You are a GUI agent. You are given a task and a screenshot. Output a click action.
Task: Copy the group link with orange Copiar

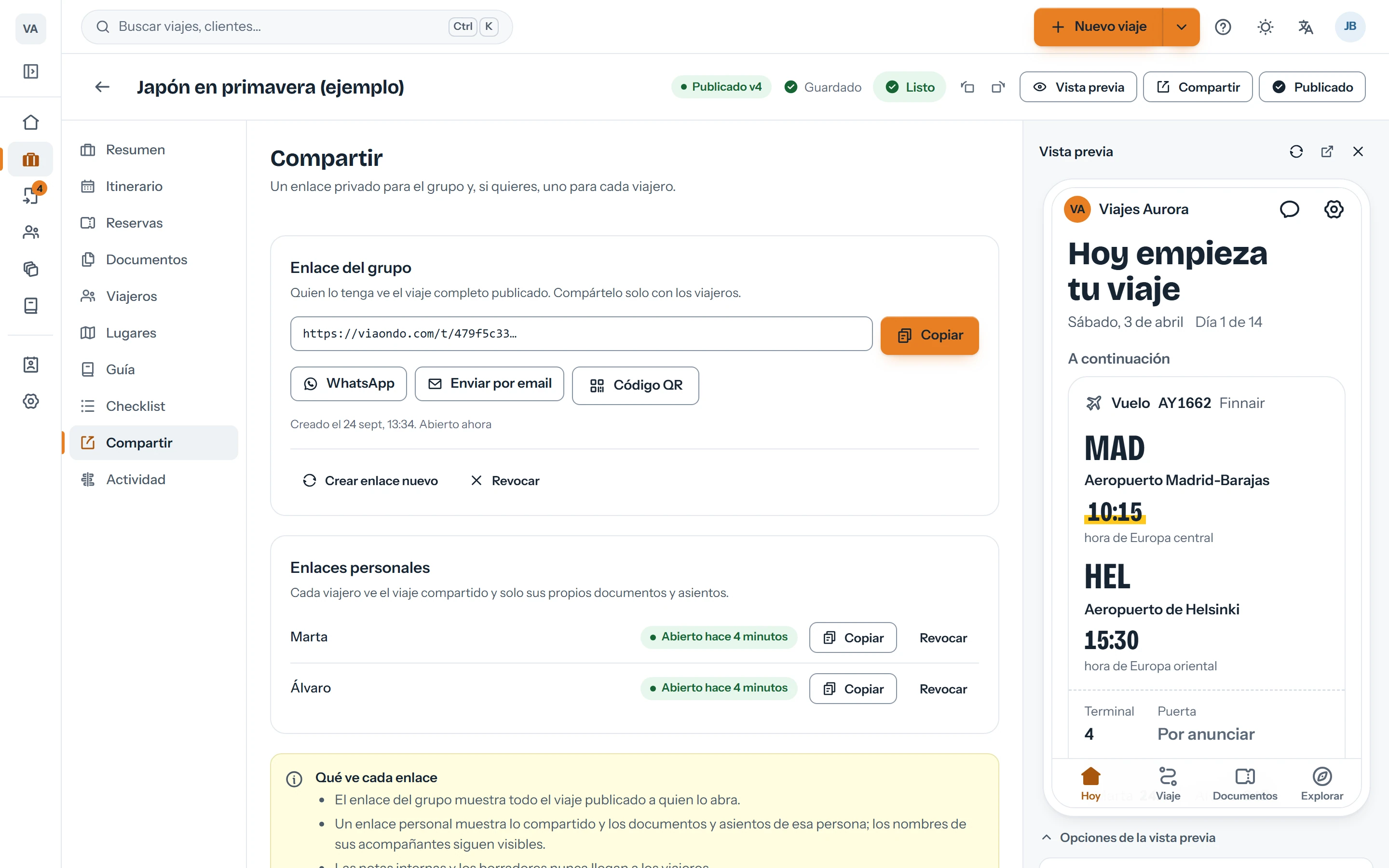929,335
